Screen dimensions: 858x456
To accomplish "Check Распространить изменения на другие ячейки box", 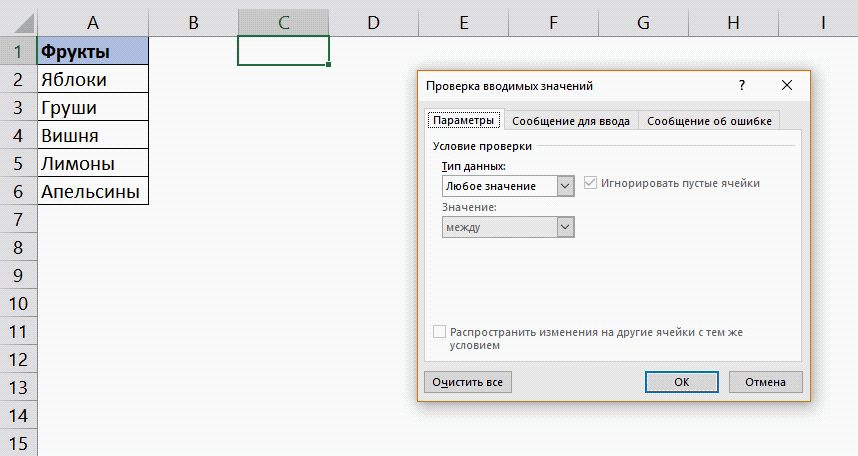I will click(x=439, y=332).
